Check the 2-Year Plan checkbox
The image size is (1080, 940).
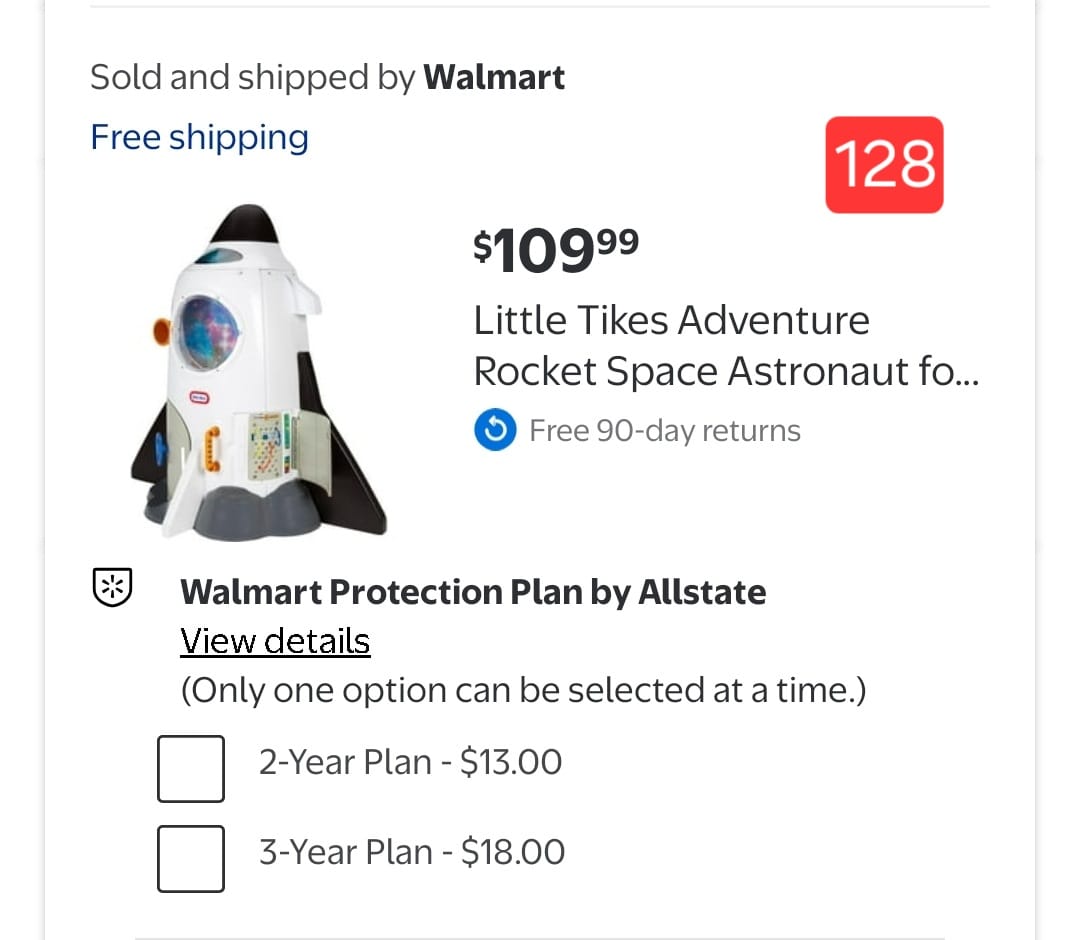[x=191, y=768]
